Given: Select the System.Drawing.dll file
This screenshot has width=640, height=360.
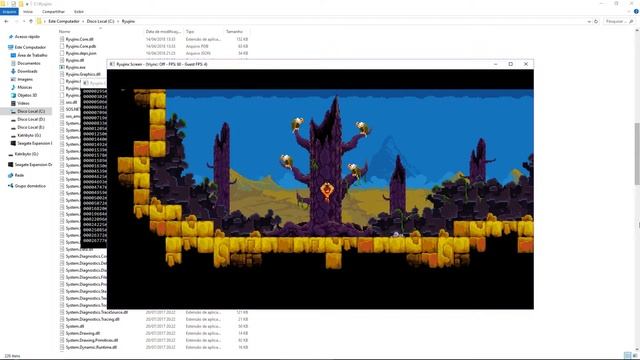Looking at the screenshot, I should pos(83,333).
